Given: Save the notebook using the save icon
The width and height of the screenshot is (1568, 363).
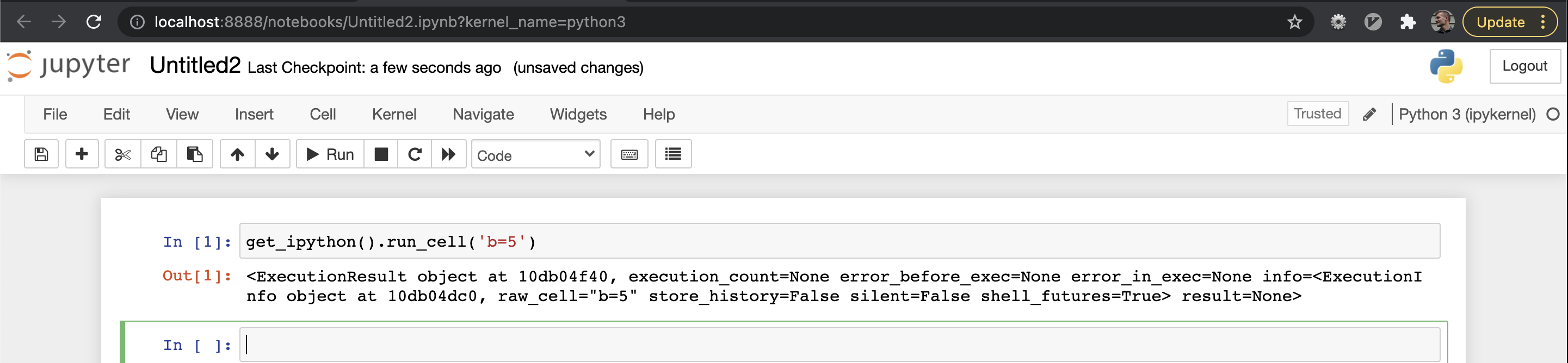Looking at the screenshot, I should pos(40,154).
